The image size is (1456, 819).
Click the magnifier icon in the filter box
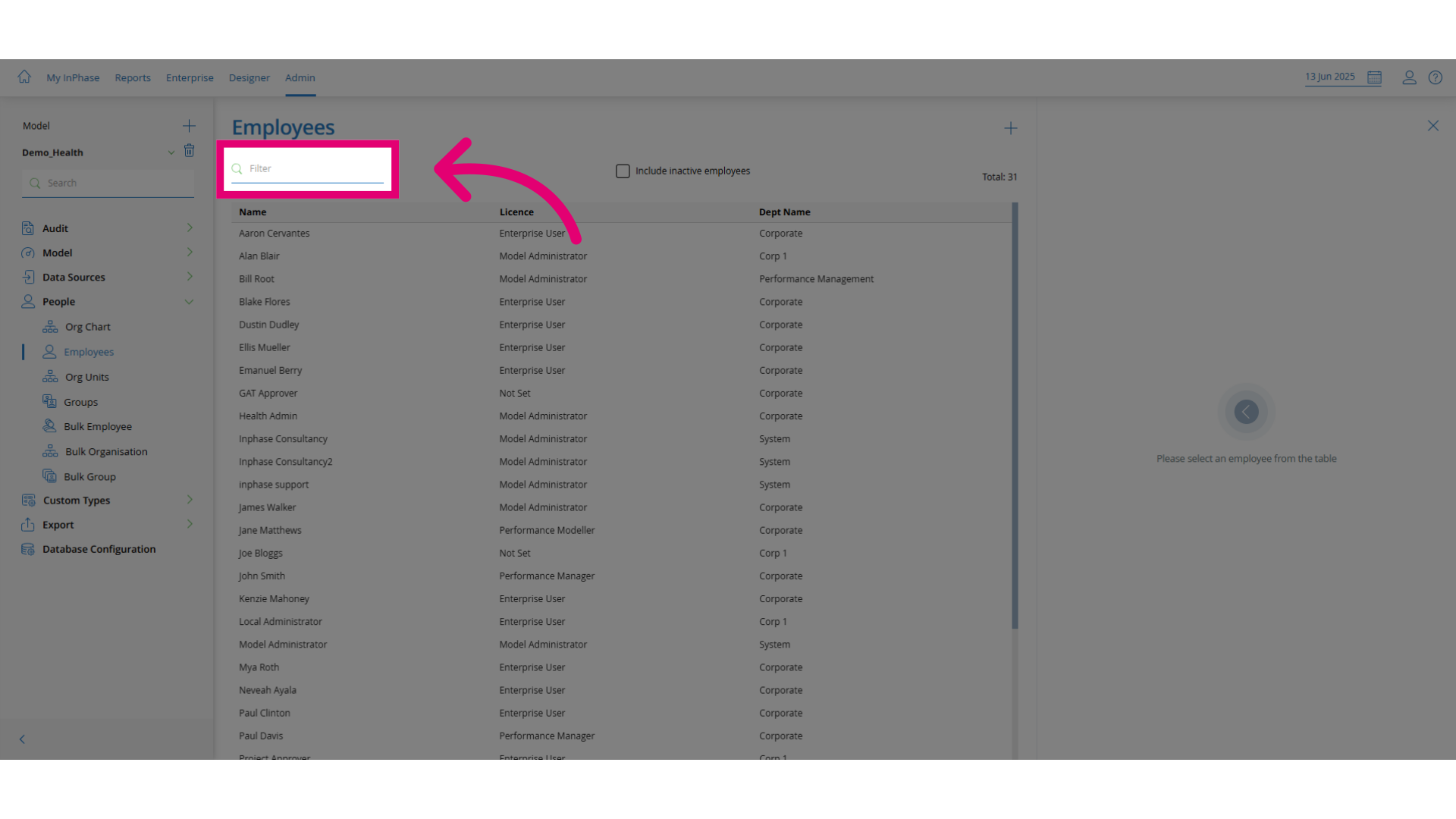[237, 168]
